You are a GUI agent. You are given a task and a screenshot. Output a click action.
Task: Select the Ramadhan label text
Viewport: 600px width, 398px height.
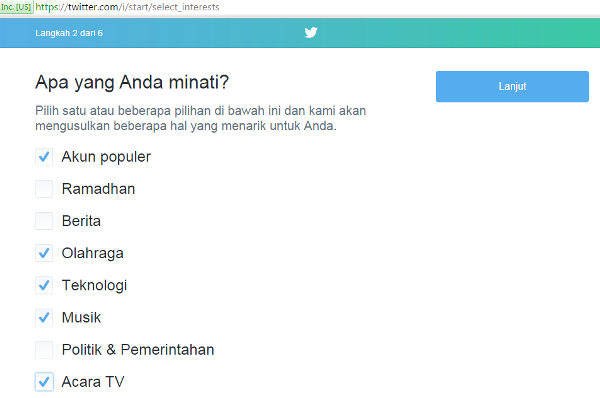tap(98, 189)
